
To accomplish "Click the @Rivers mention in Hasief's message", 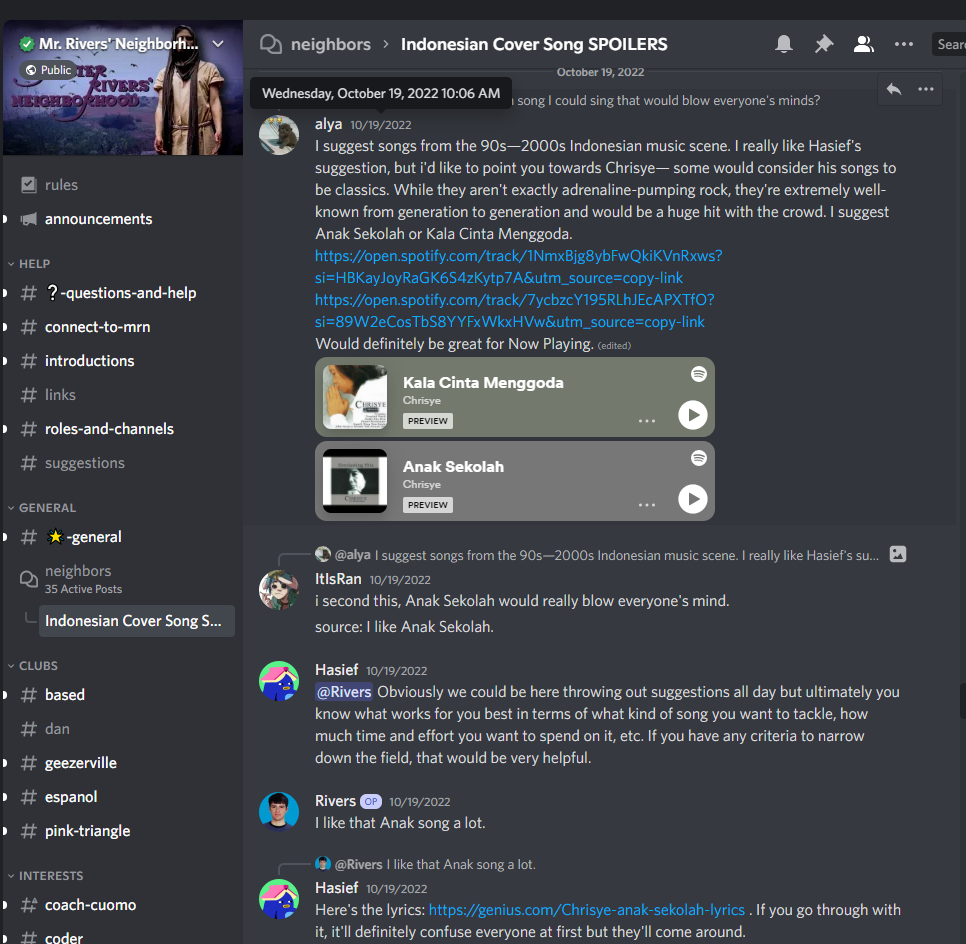I will click(344, 692).
